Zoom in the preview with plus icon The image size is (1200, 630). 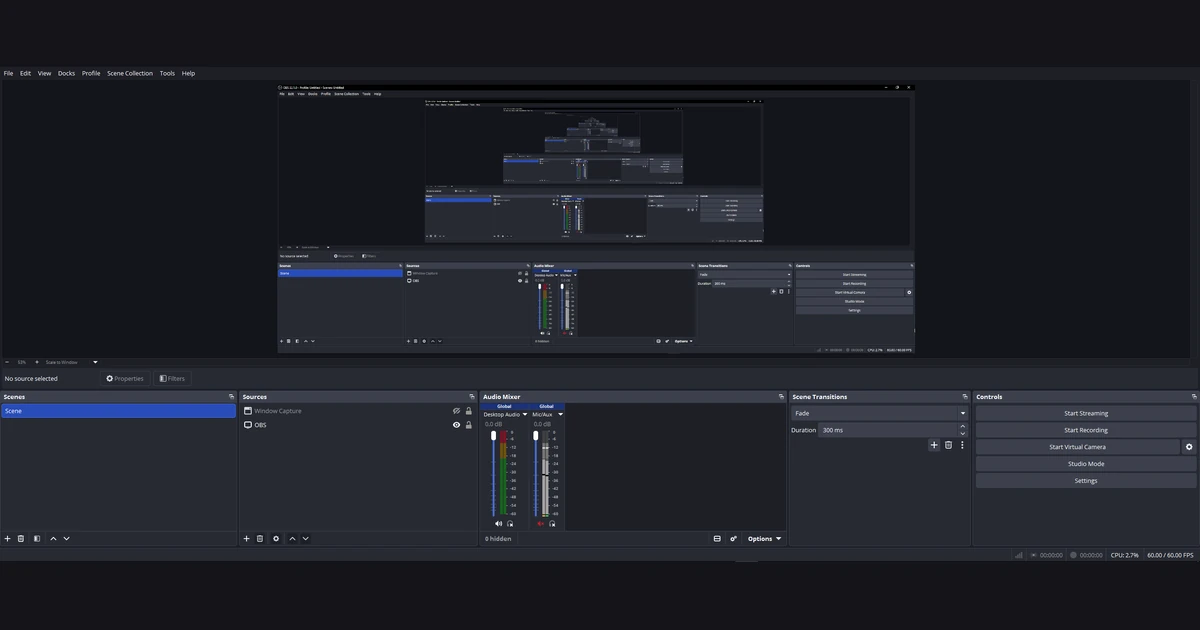pyautogui.click(x=37, y=362)
